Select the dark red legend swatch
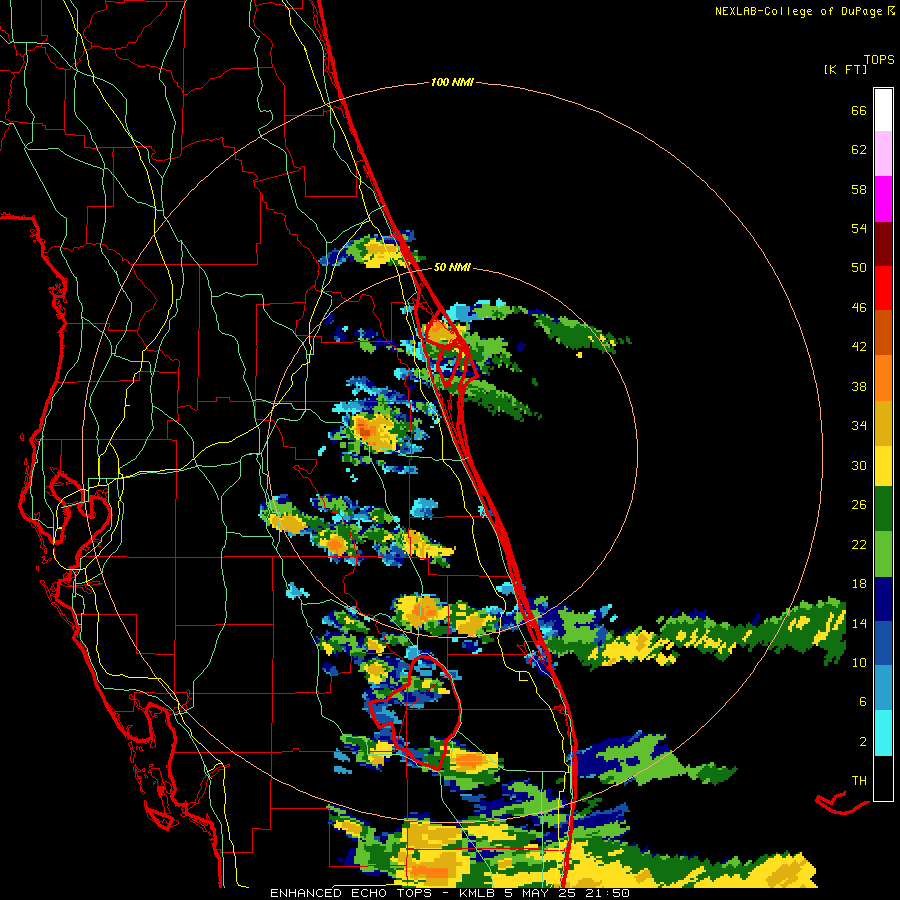Image resolution: width=900 pixels, height=900 pixels. (883, 244)
